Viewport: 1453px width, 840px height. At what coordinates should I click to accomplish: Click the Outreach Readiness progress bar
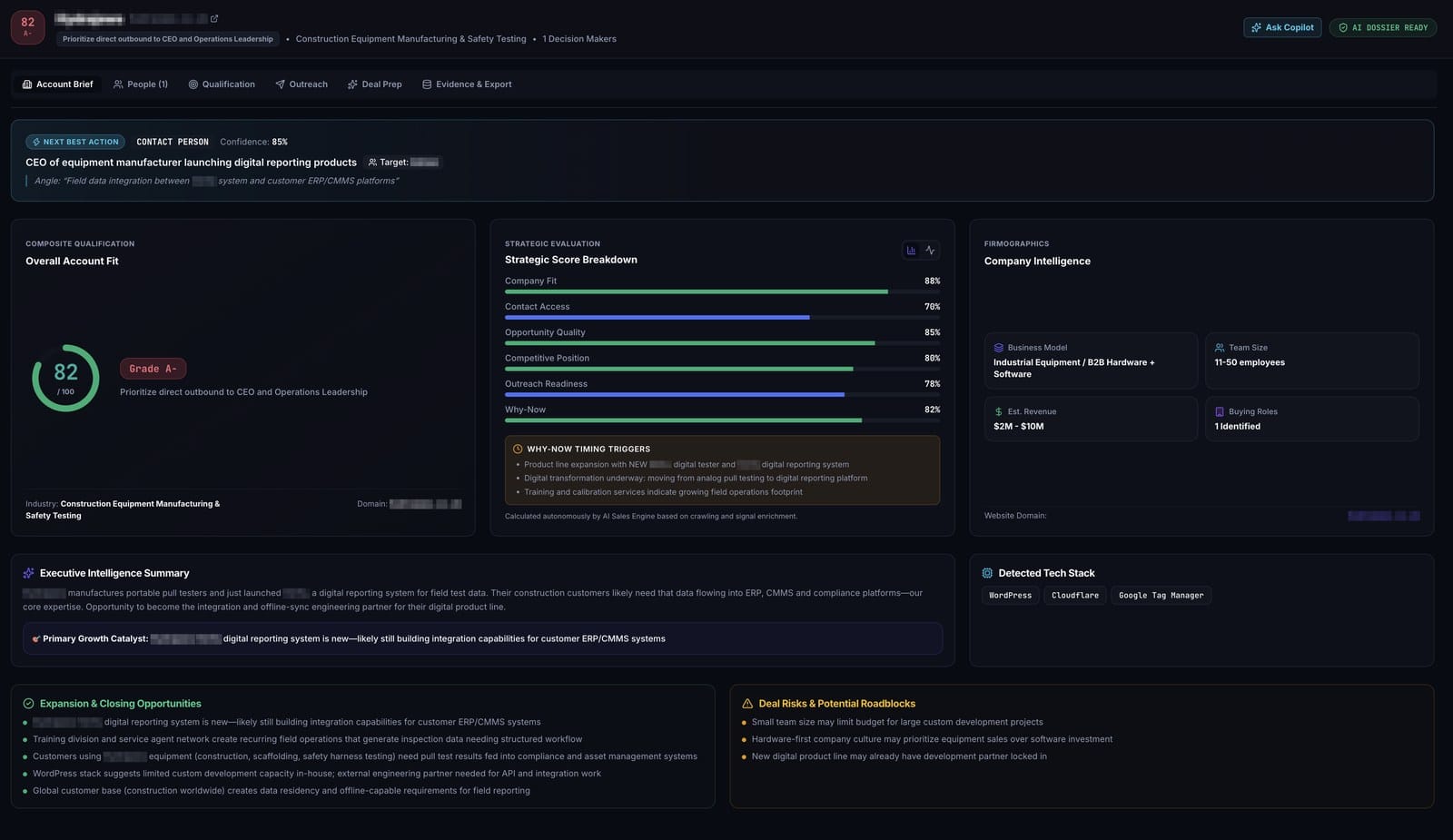(x=722, y=394)
